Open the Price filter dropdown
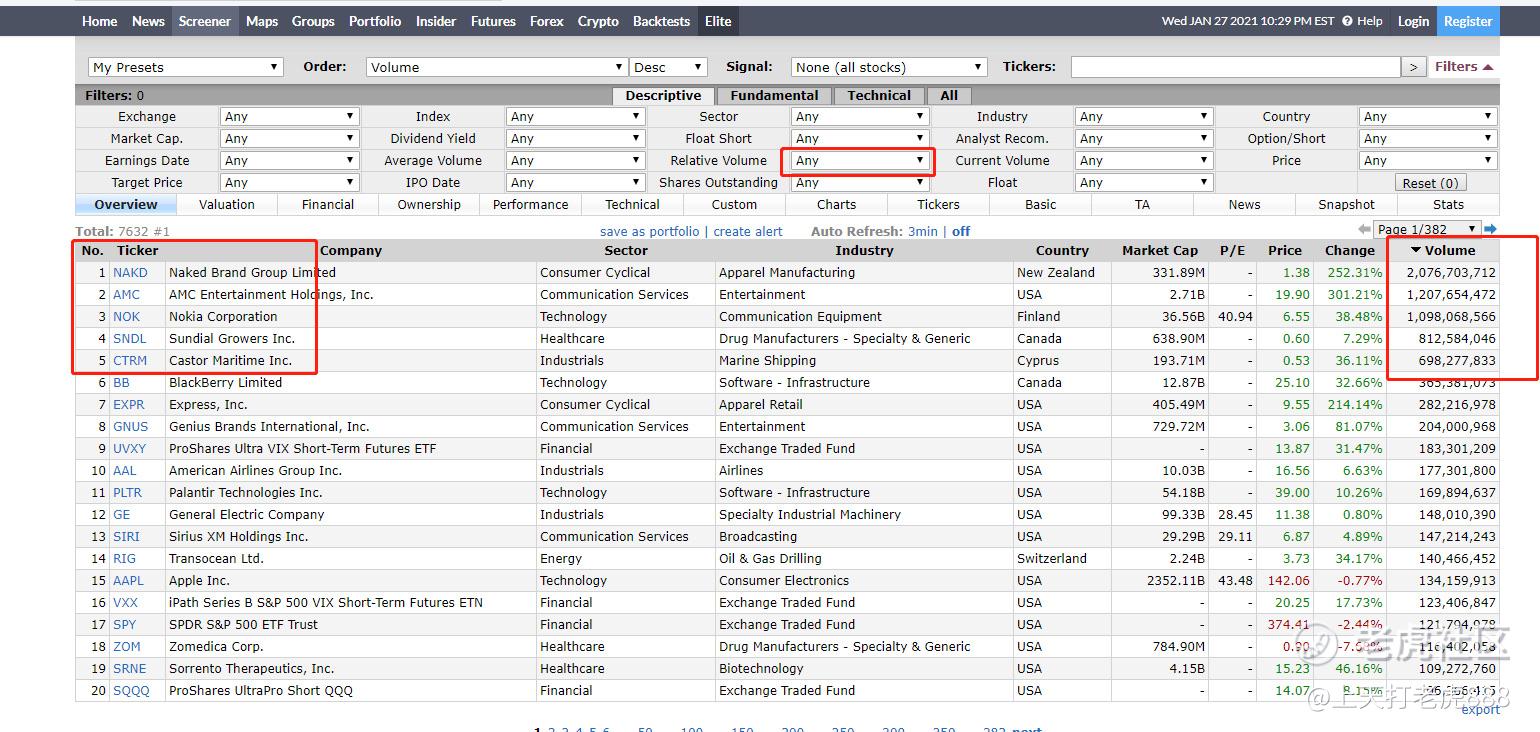Image resolution: width=1540 pixels, height=732 pixels. (x=1428, y=161)
